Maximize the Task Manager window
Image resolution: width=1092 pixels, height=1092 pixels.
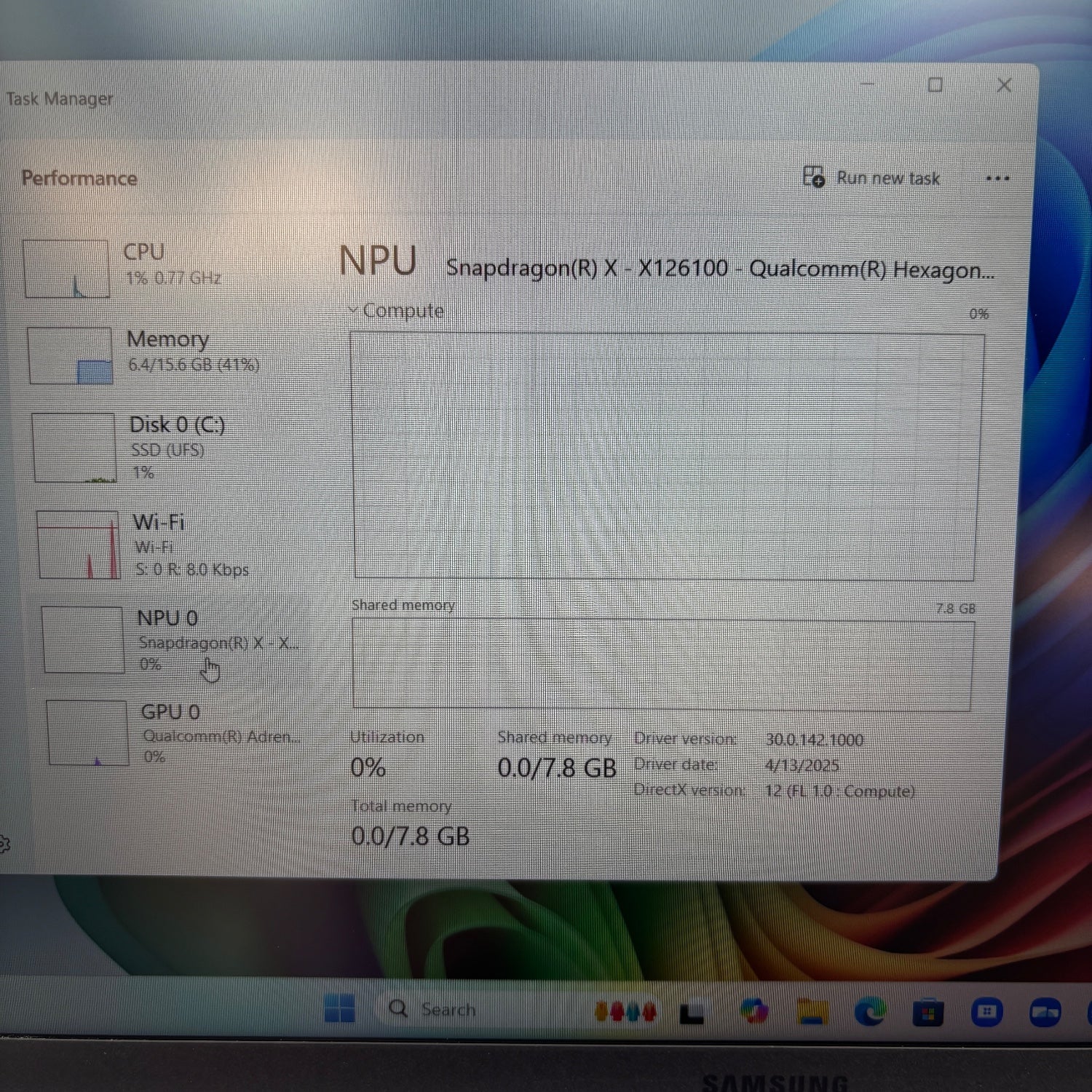(935, 85)
